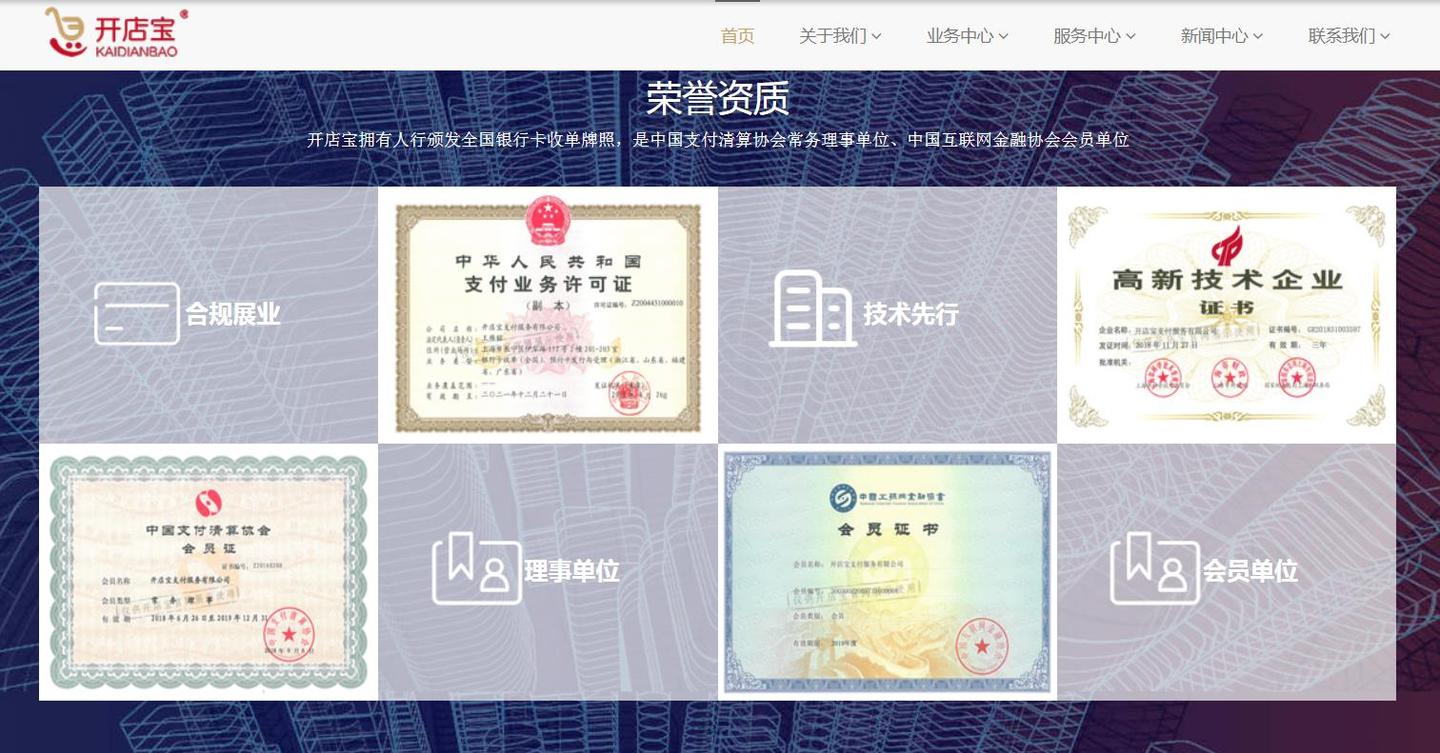
Task: Click the building icon next to 技术先行
Action: [813, 309]
